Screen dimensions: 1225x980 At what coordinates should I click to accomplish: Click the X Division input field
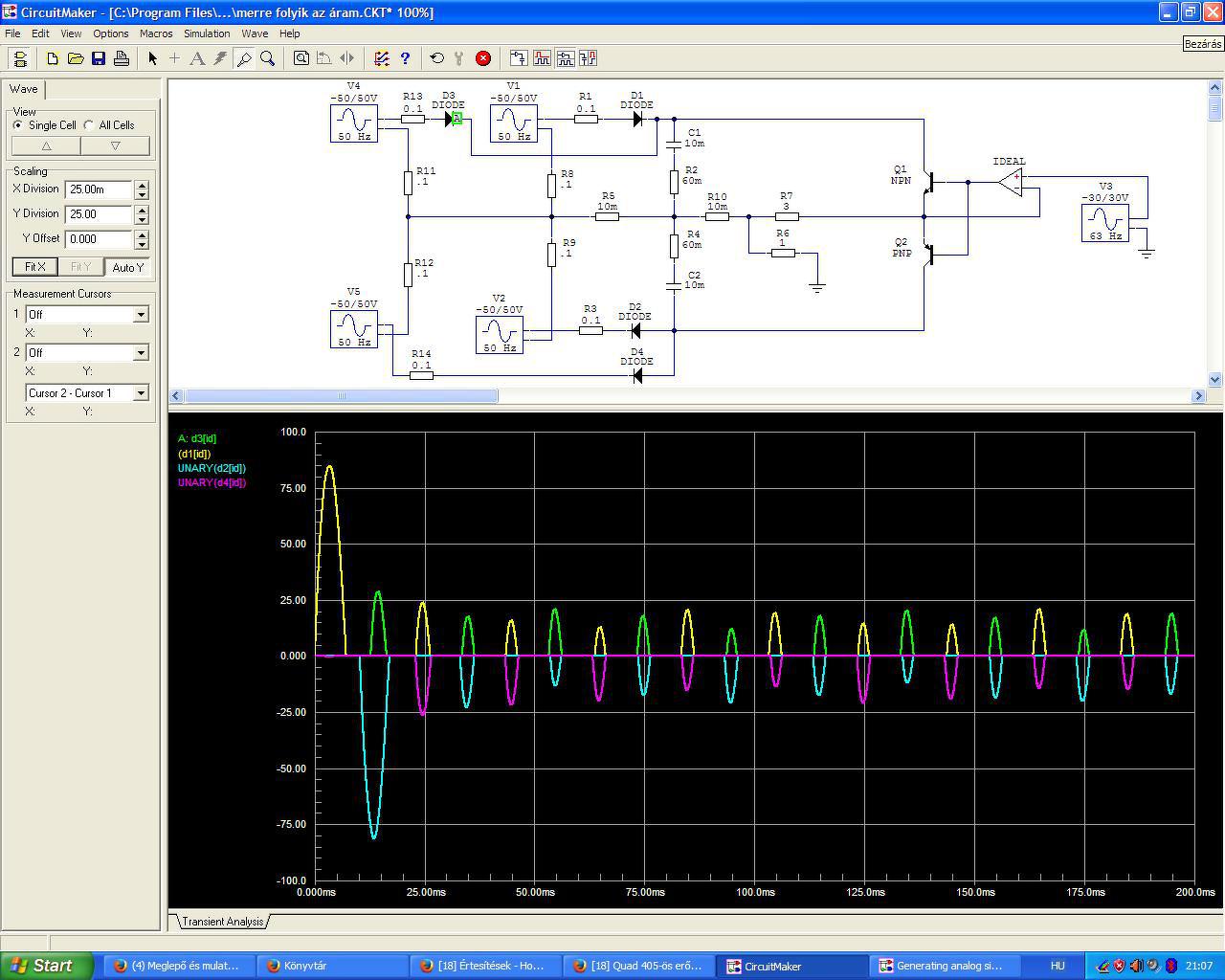99,189
